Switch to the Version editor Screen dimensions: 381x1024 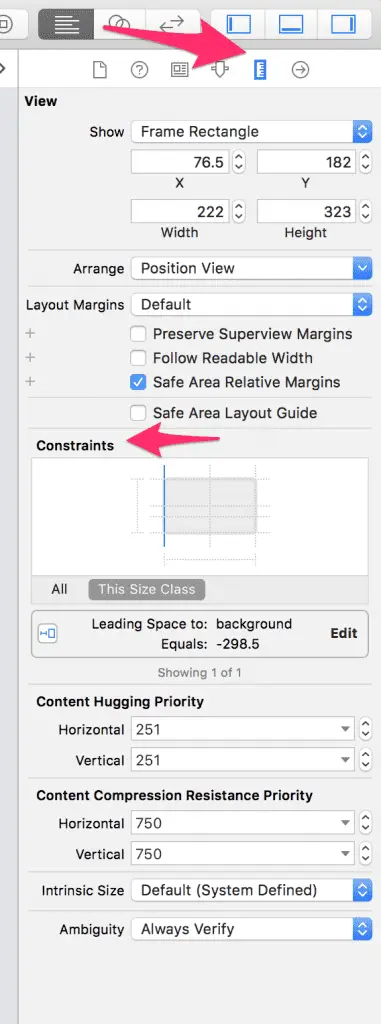(172, 24)
